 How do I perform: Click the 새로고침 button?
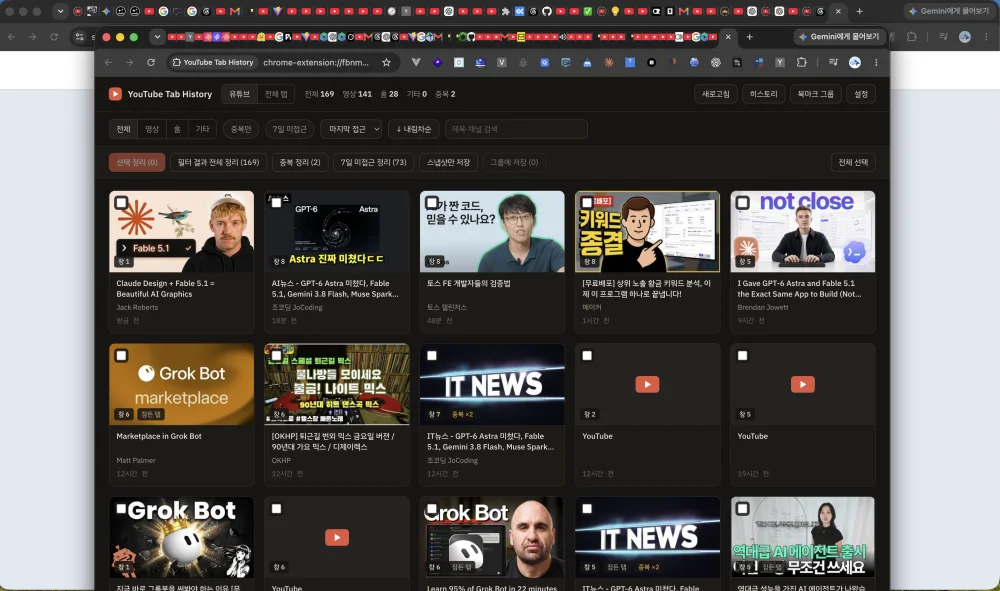(x=716, y=94)
